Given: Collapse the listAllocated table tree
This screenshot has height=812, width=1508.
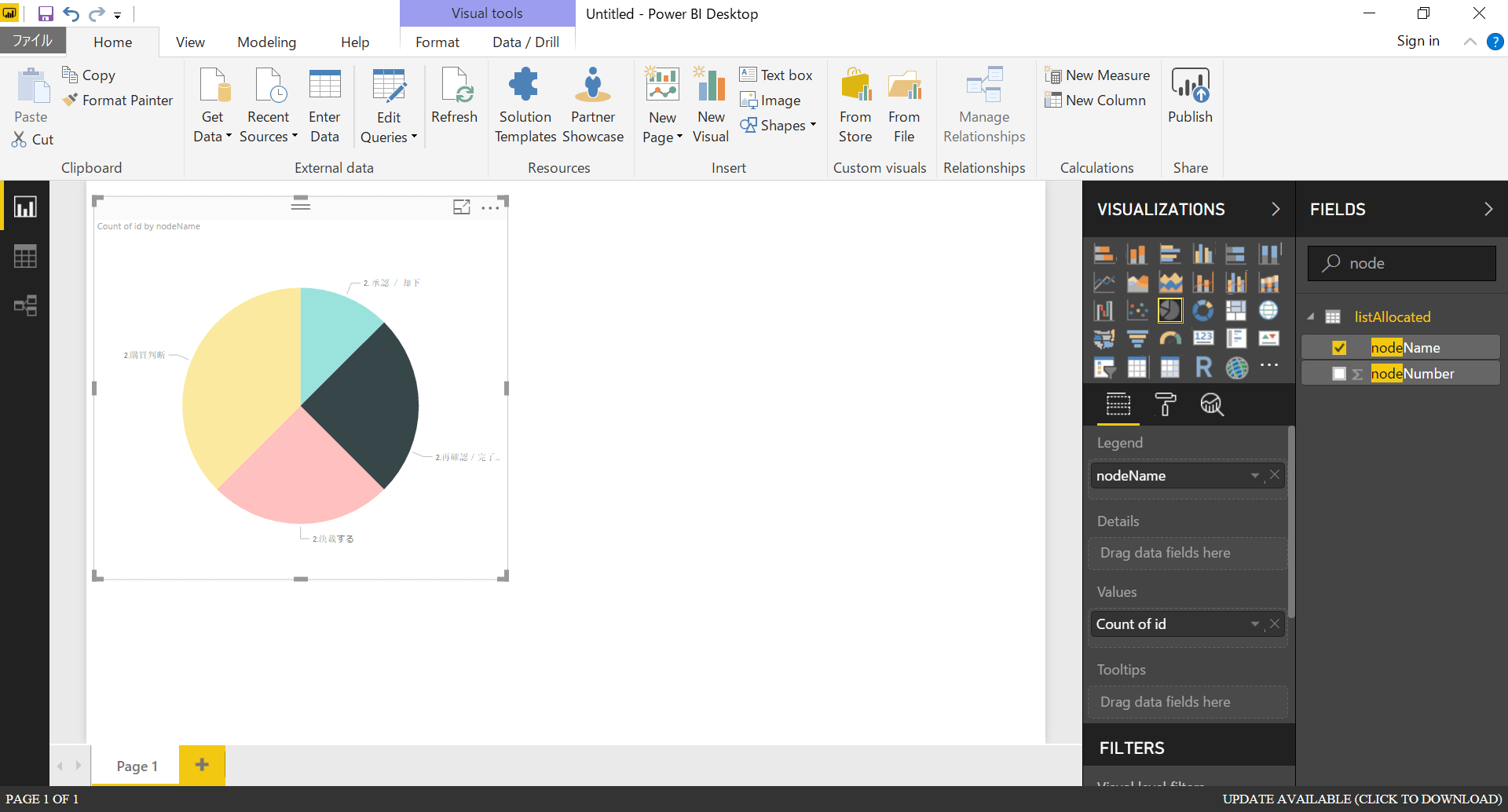Looking at the screenshot, I should tap(1310, 316).
